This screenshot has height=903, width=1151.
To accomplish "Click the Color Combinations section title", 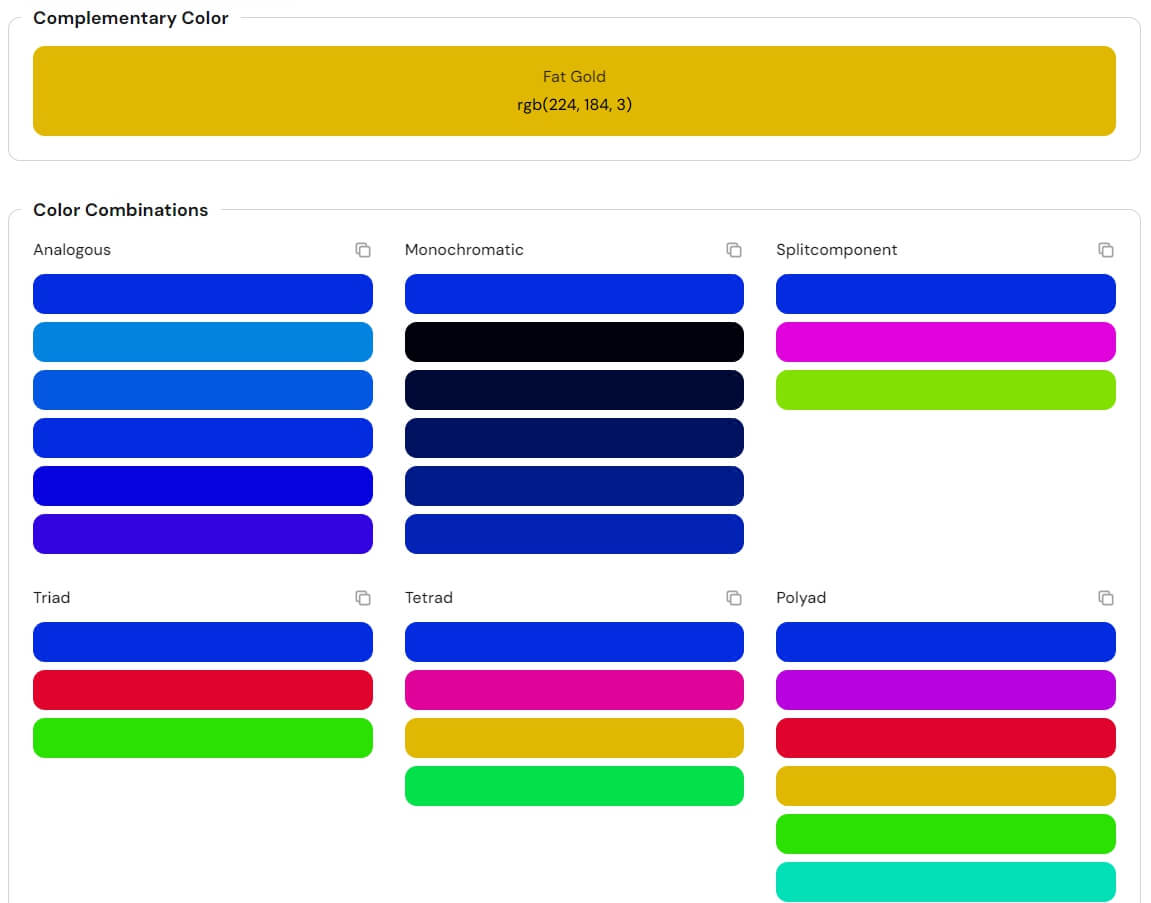I will coord(120,210).
